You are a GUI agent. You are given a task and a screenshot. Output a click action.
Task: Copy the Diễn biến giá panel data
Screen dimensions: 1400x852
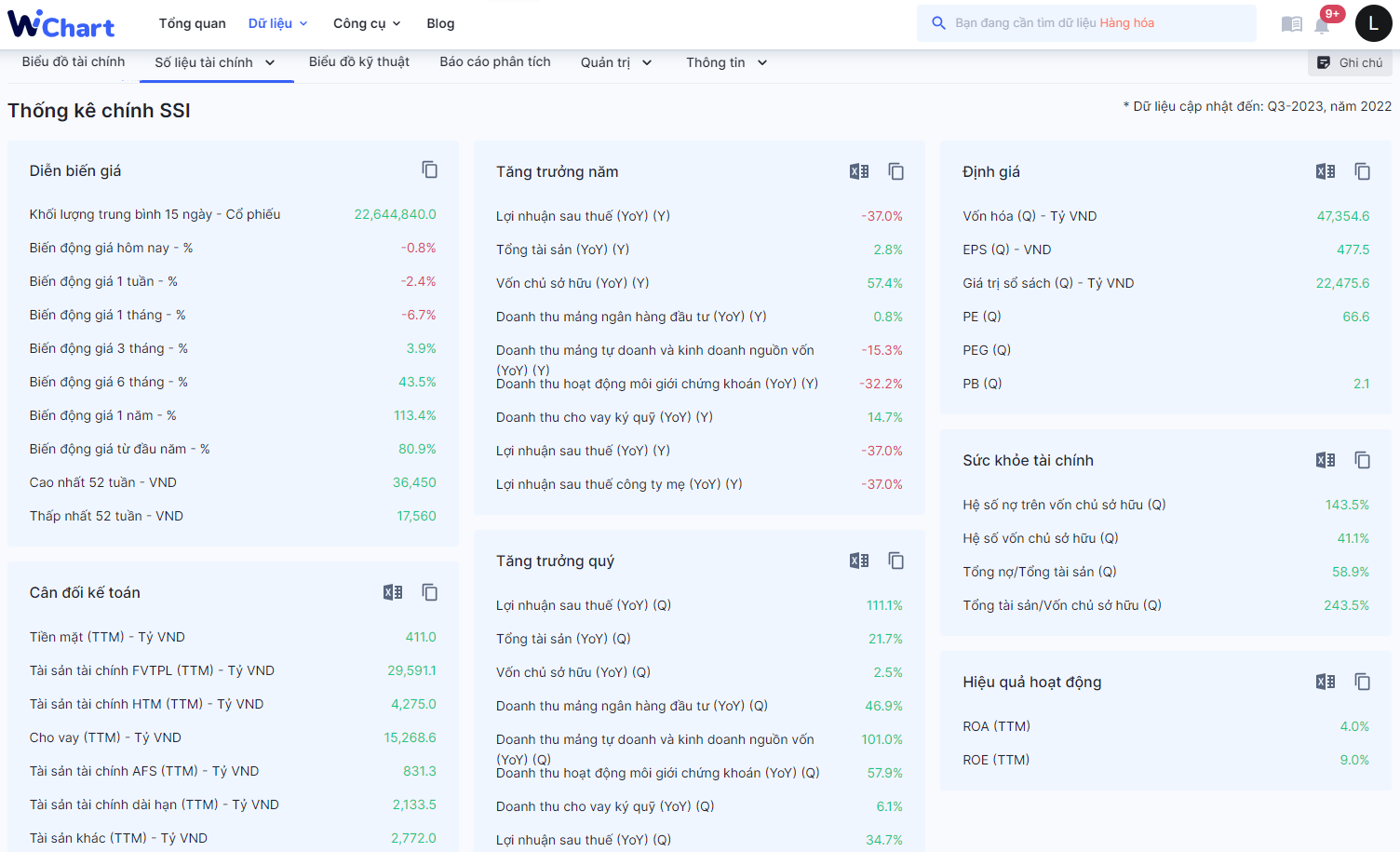[429, 169]
